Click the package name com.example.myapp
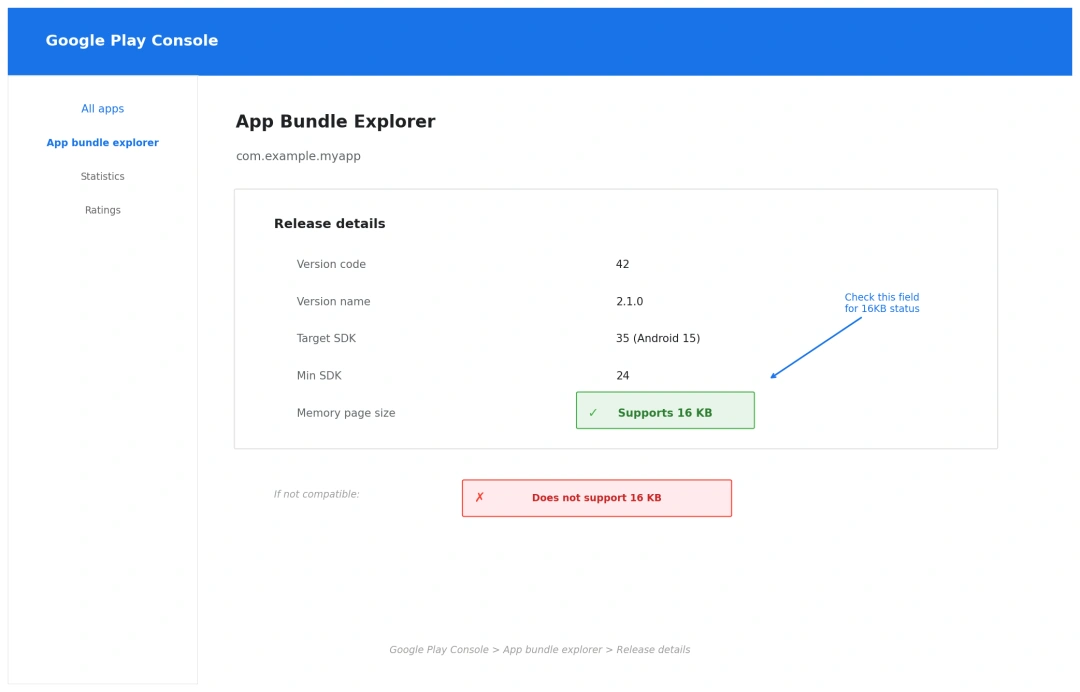Viewport: 1080px width, 692px height. (298, 155)
